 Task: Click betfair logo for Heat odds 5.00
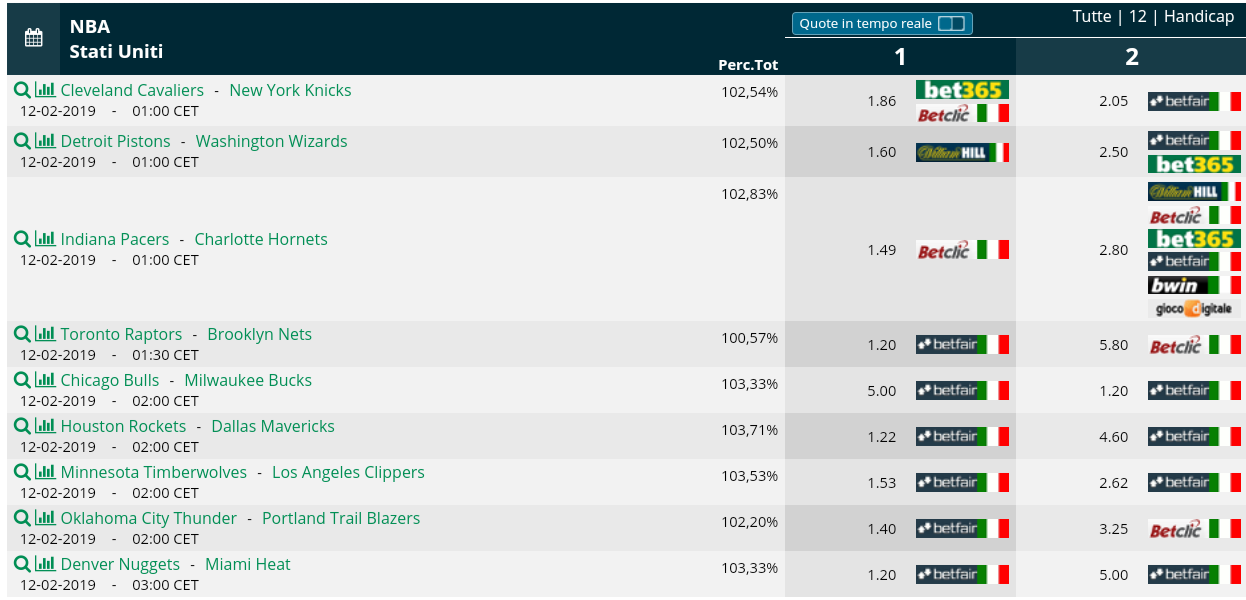pyautogui.click(x=1194, y=575)
